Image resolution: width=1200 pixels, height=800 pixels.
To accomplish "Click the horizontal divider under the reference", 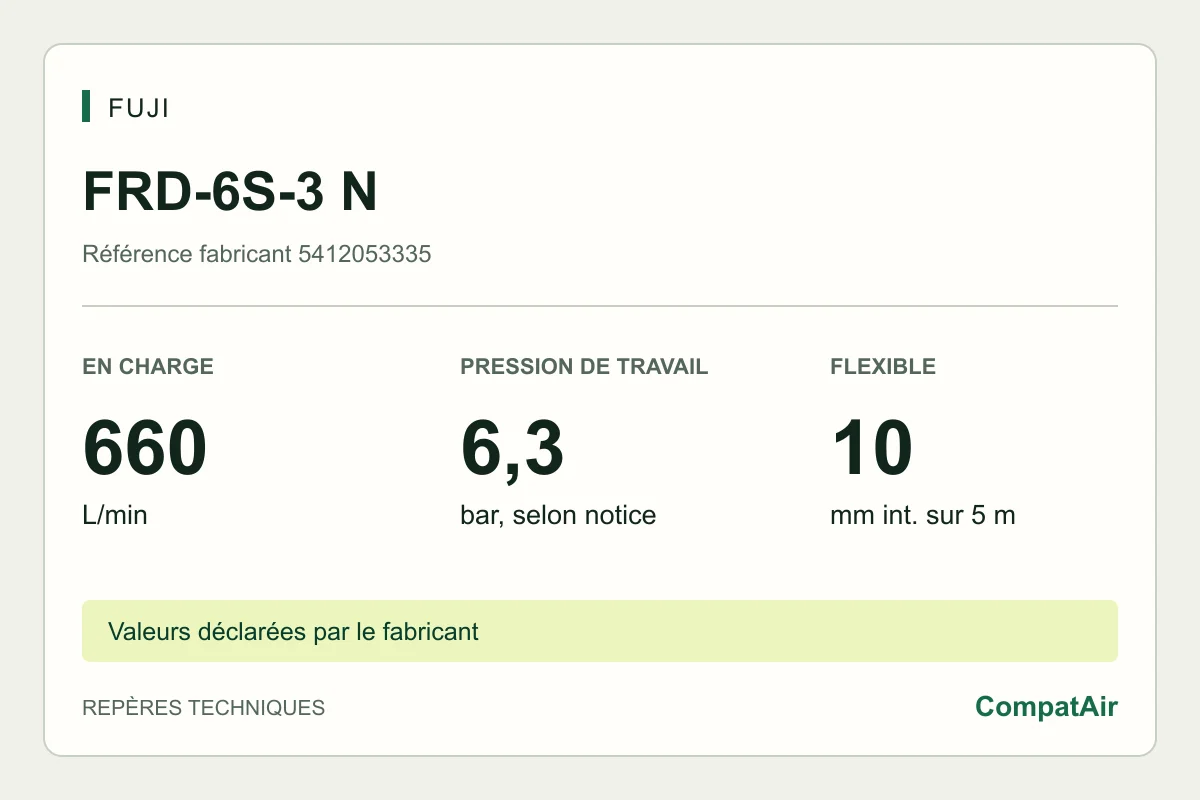I will pyautogui.click(x=600, y=306).
